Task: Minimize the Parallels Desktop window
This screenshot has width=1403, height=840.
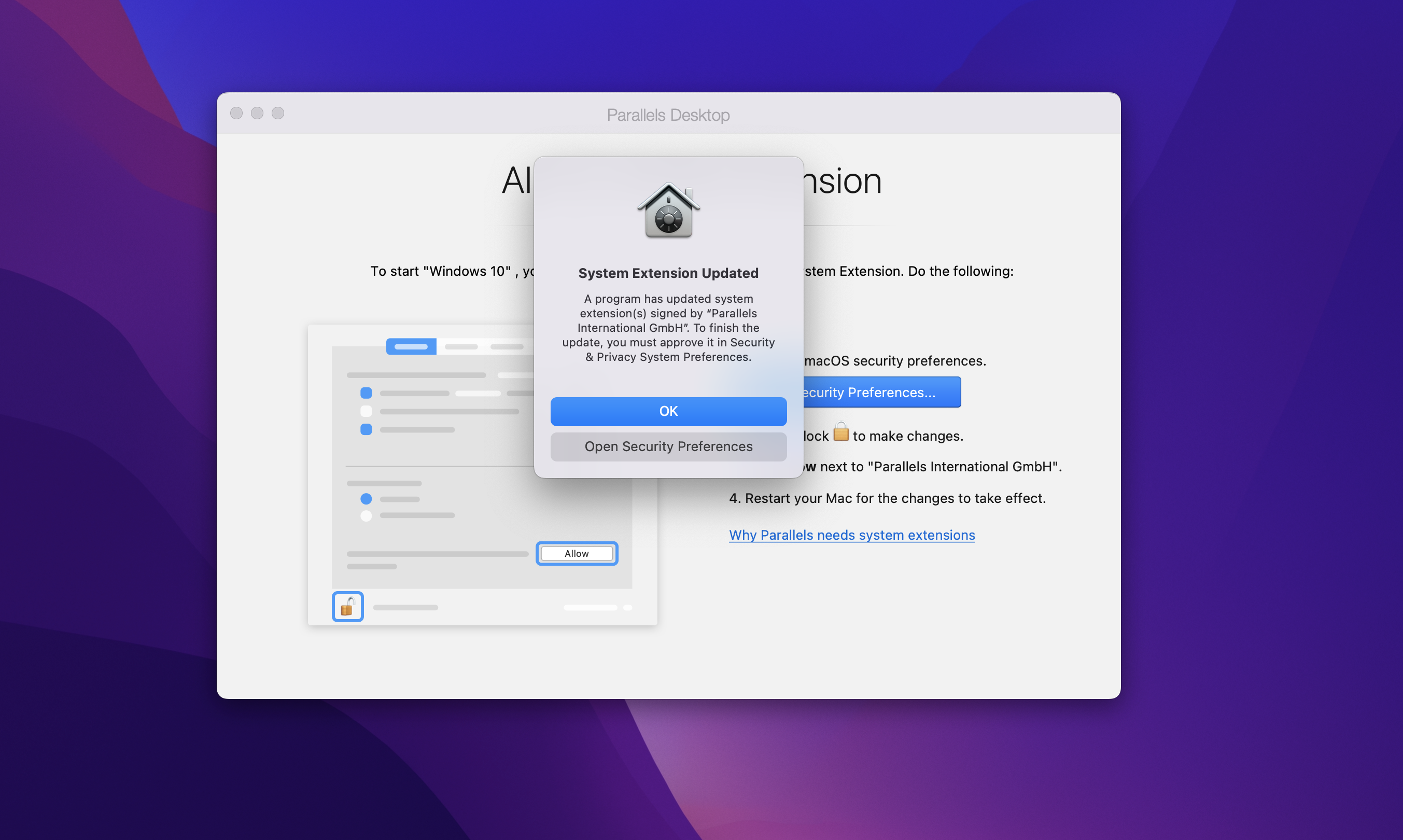Action: 257,113
